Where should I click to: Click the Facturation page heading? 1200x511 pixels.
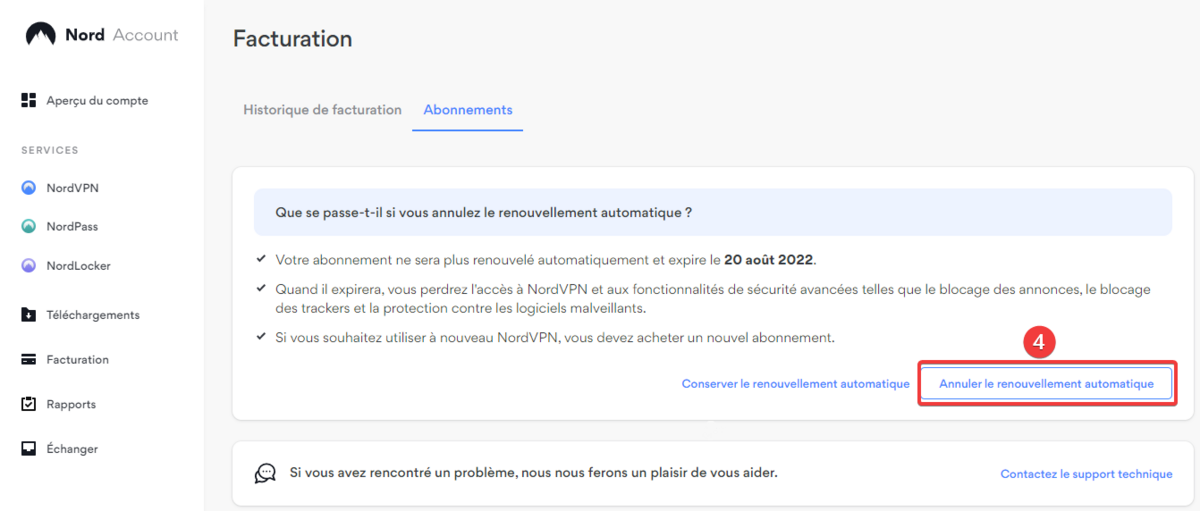coord(293,39)
